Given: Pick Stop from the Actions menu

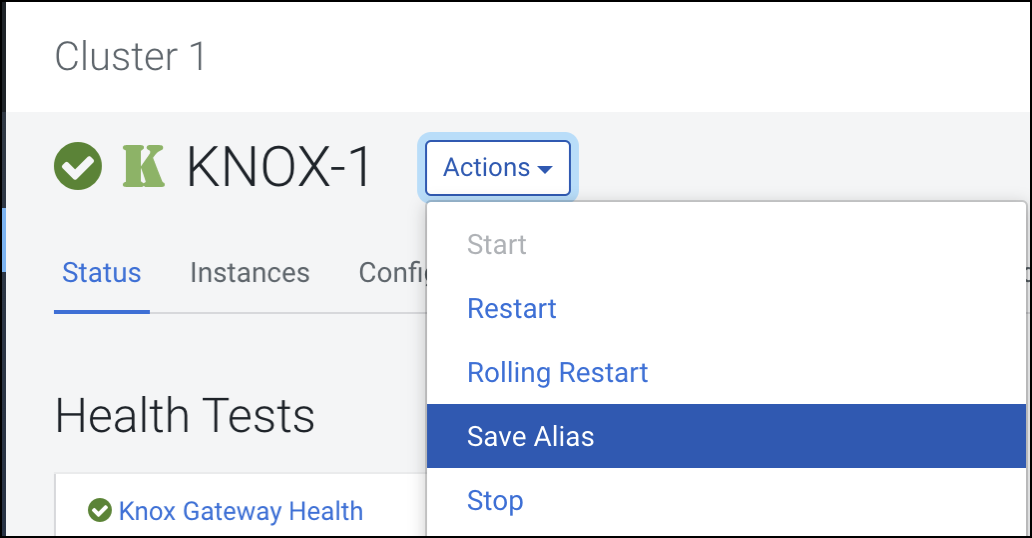Looking at the screenshot, I should click(x=495, y=500).
